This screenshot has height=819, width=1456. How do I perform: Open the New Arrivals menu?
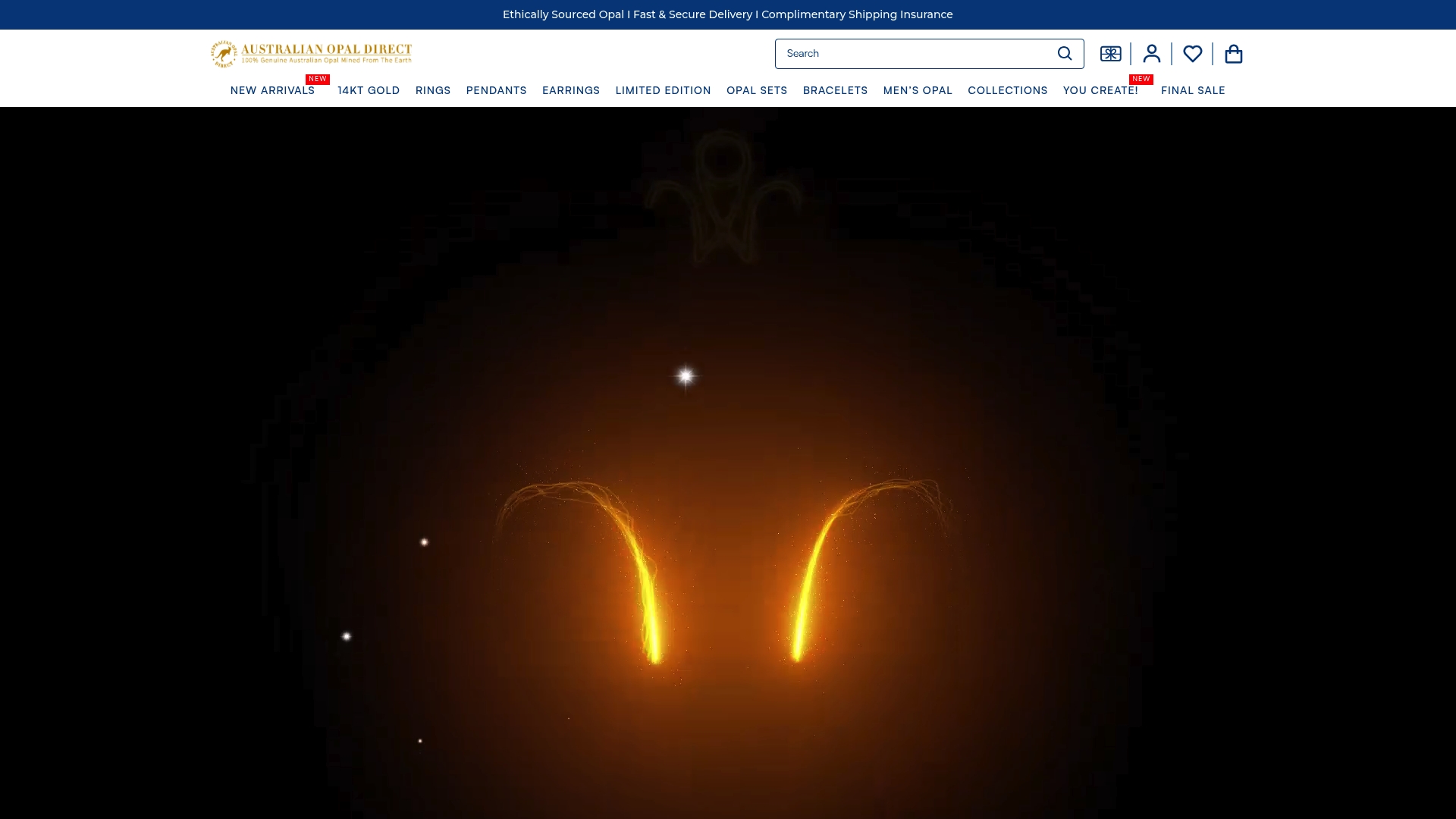point(272,90)
